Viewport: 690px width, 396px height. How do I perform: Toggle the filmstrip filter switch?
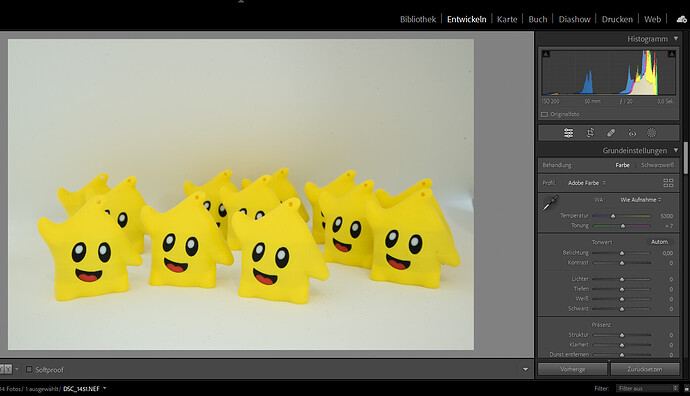tap(687, 389)
